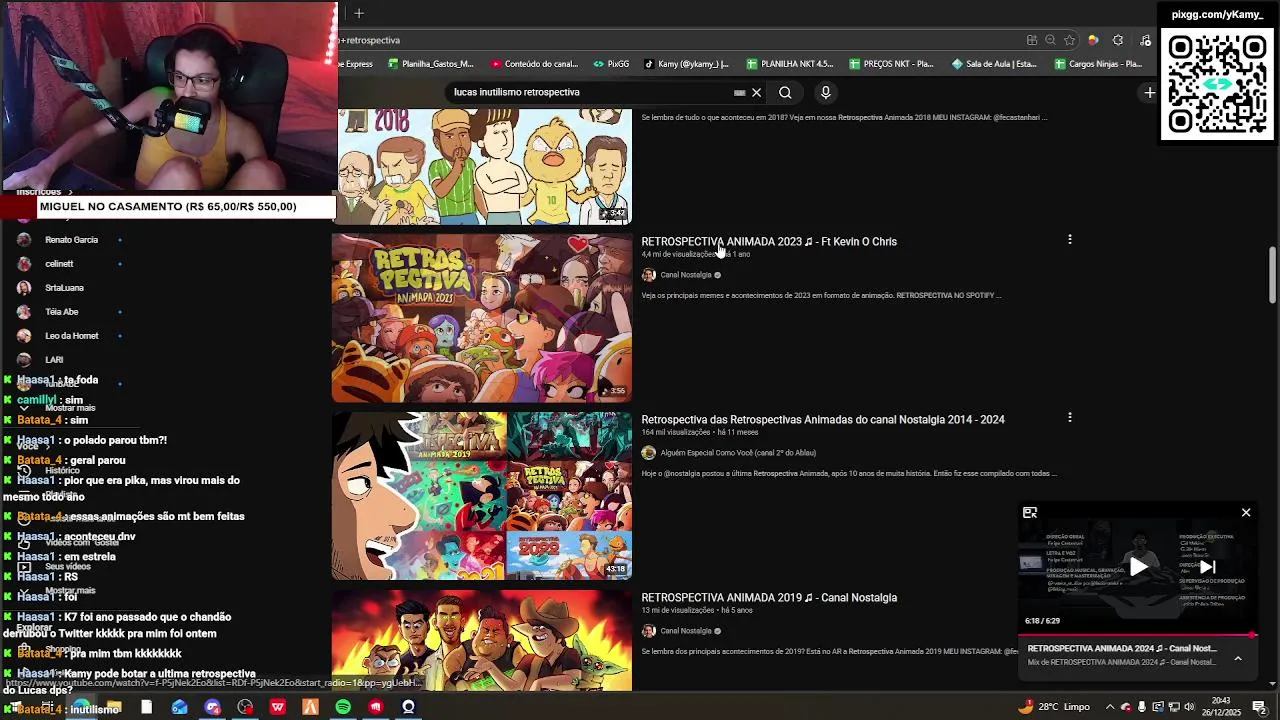
Task: Bookmark page with the star icon
Action: click(1069, 40)
